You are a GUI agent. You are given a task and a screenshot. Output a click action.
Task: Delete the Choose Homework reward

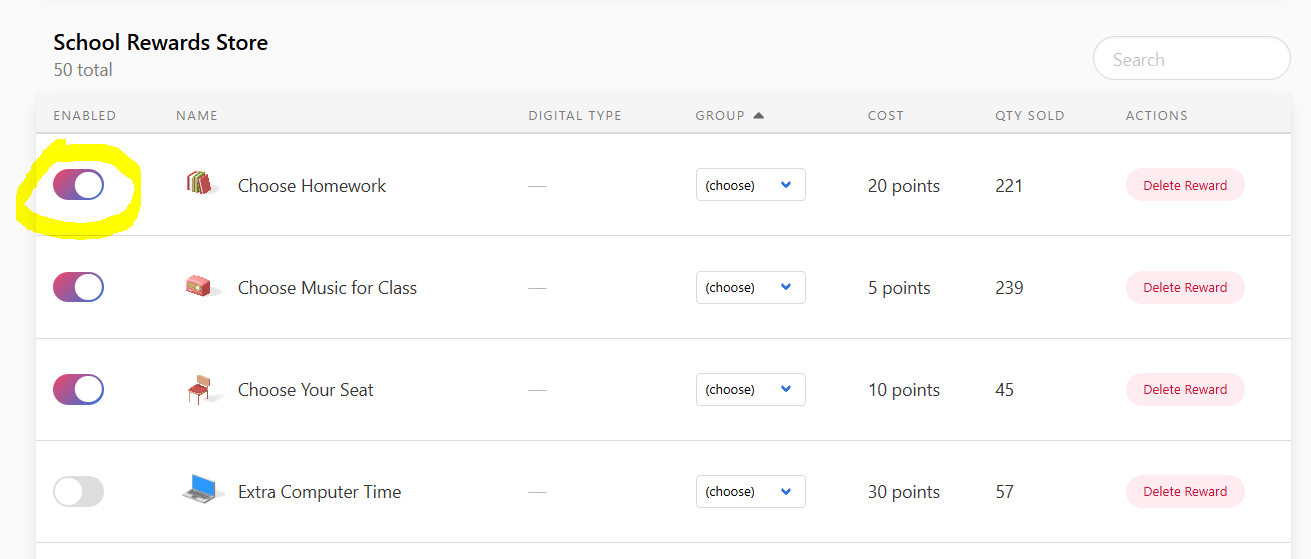(x=1185, y=185)
